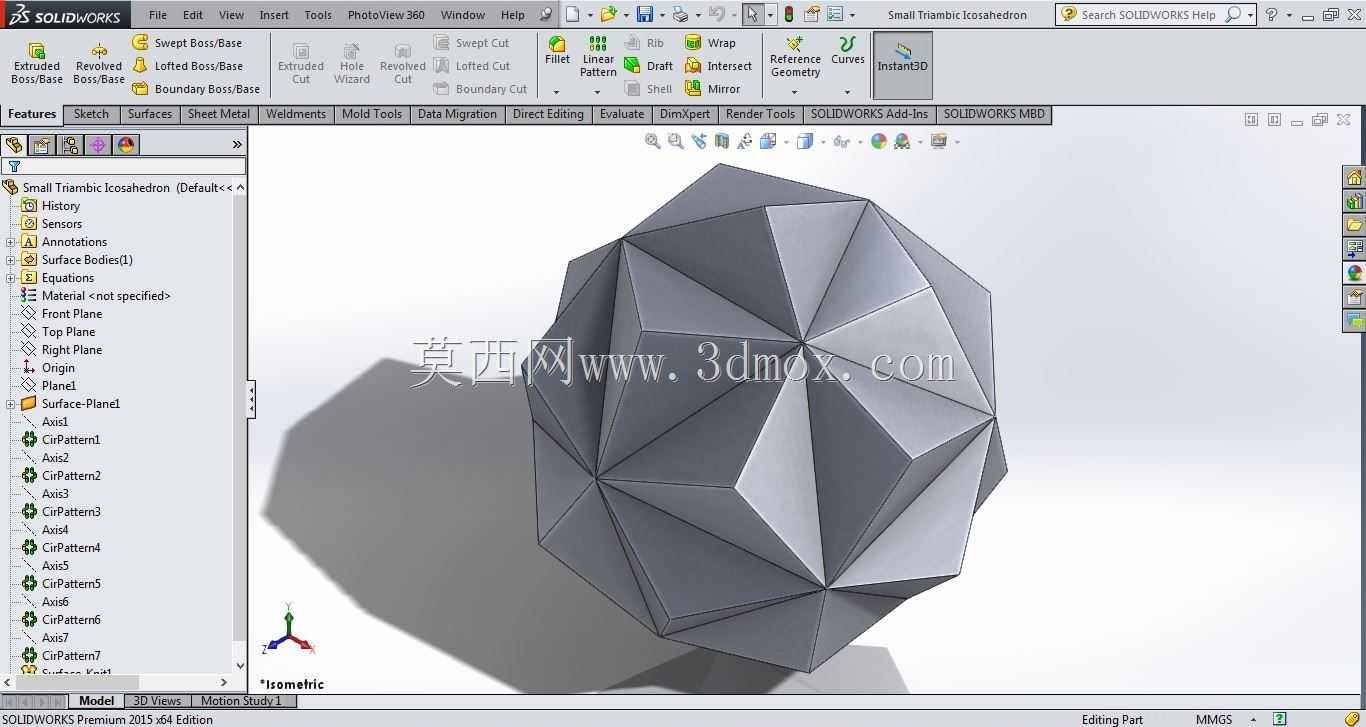
Task: Click Zoom to Fit icon in view toolbar
Action: 653,142
